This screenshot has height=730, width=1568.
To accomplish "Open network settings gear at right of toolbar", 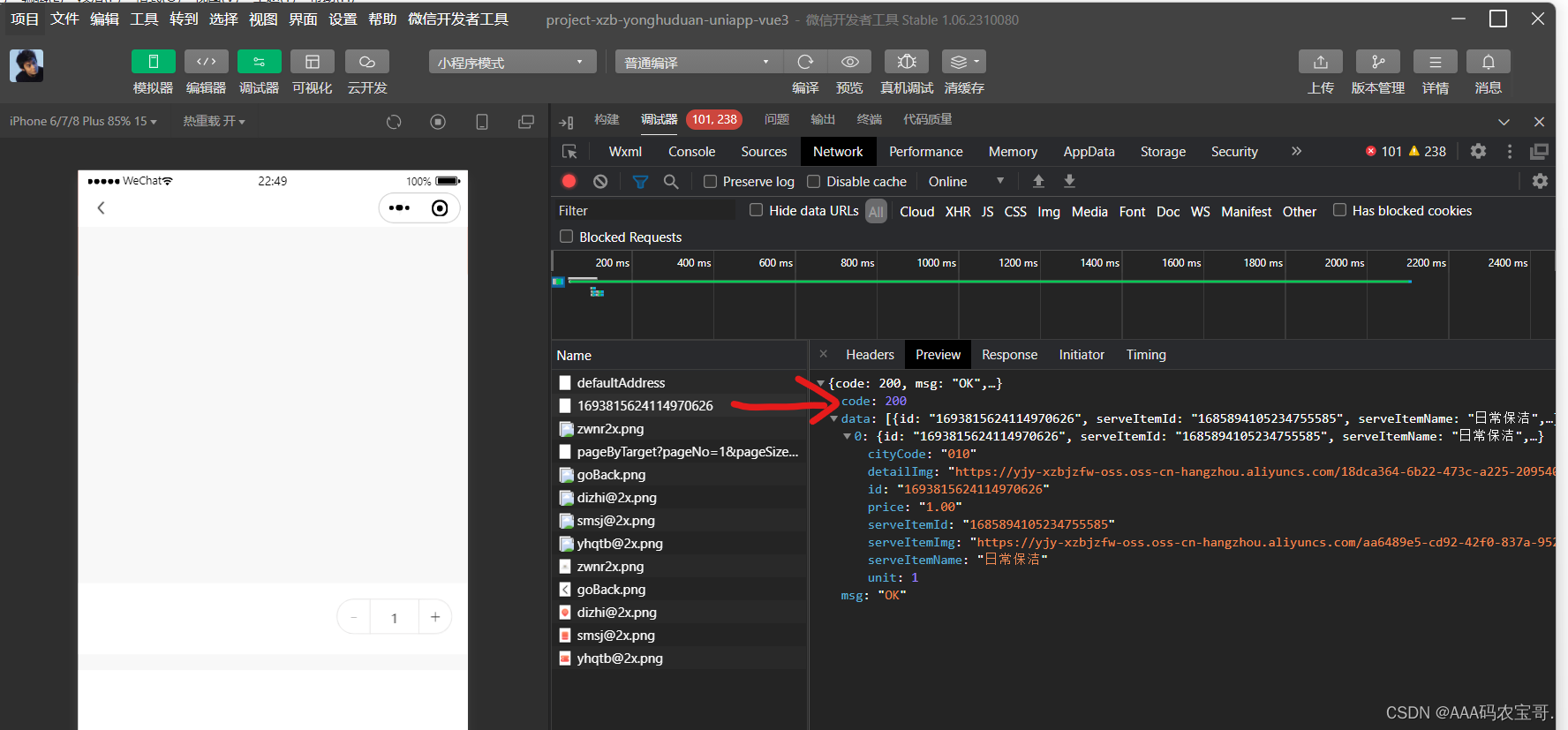I will [x=1540, y=181].
